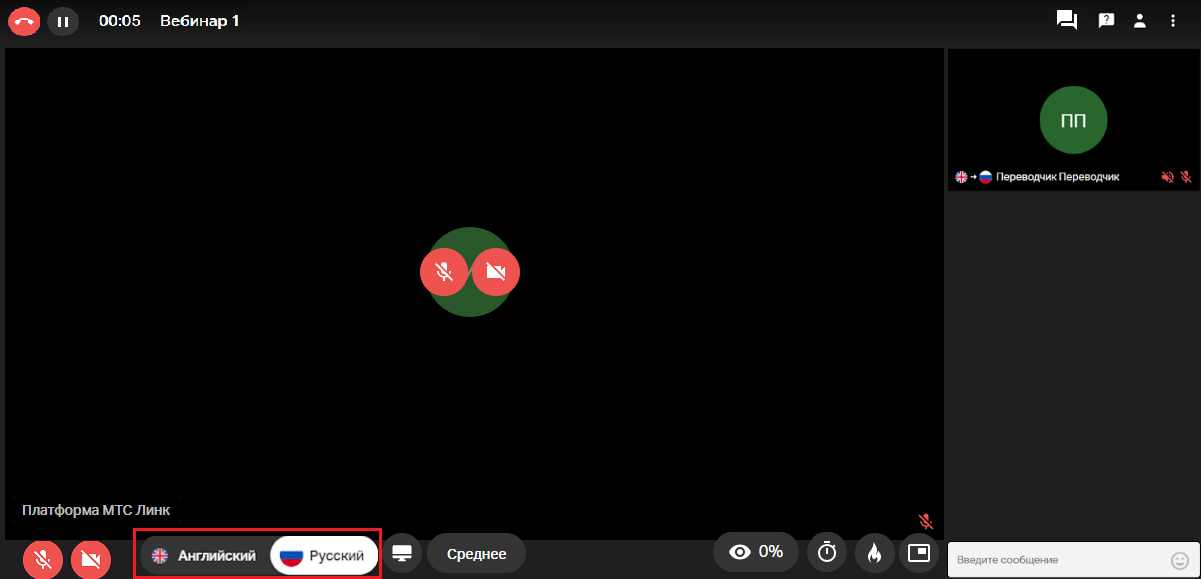Select the Русский language channel
1201x579 pixels.
(324, 555)
